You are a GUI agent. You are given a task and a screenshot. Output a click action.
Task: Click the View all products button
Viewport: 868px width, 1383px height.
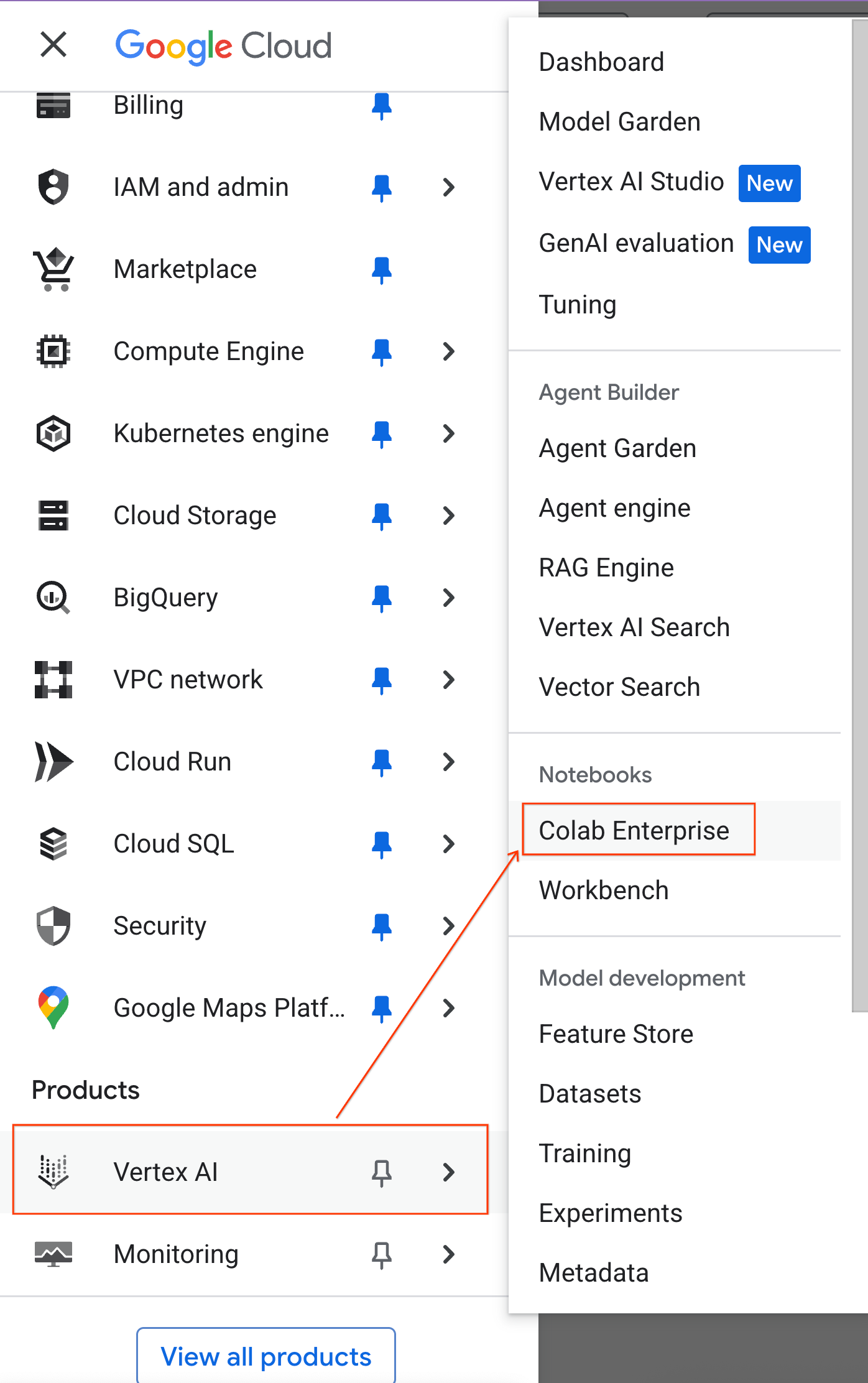(x=265, y=1356)
